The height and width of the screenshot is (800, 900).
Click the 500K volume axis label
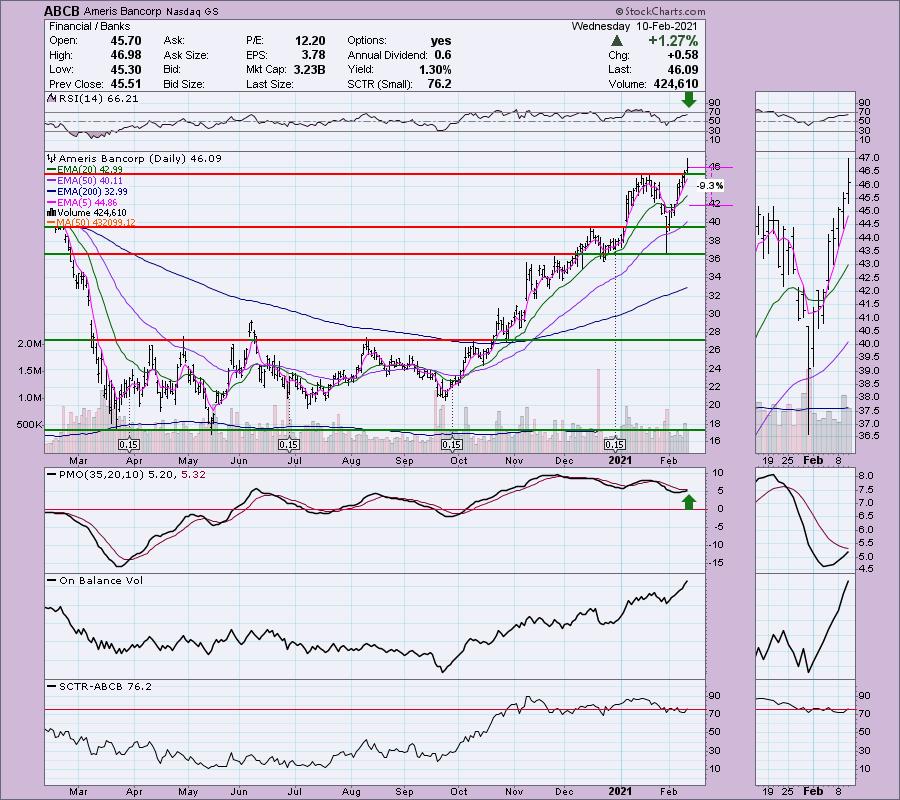(x=30, y=425)
